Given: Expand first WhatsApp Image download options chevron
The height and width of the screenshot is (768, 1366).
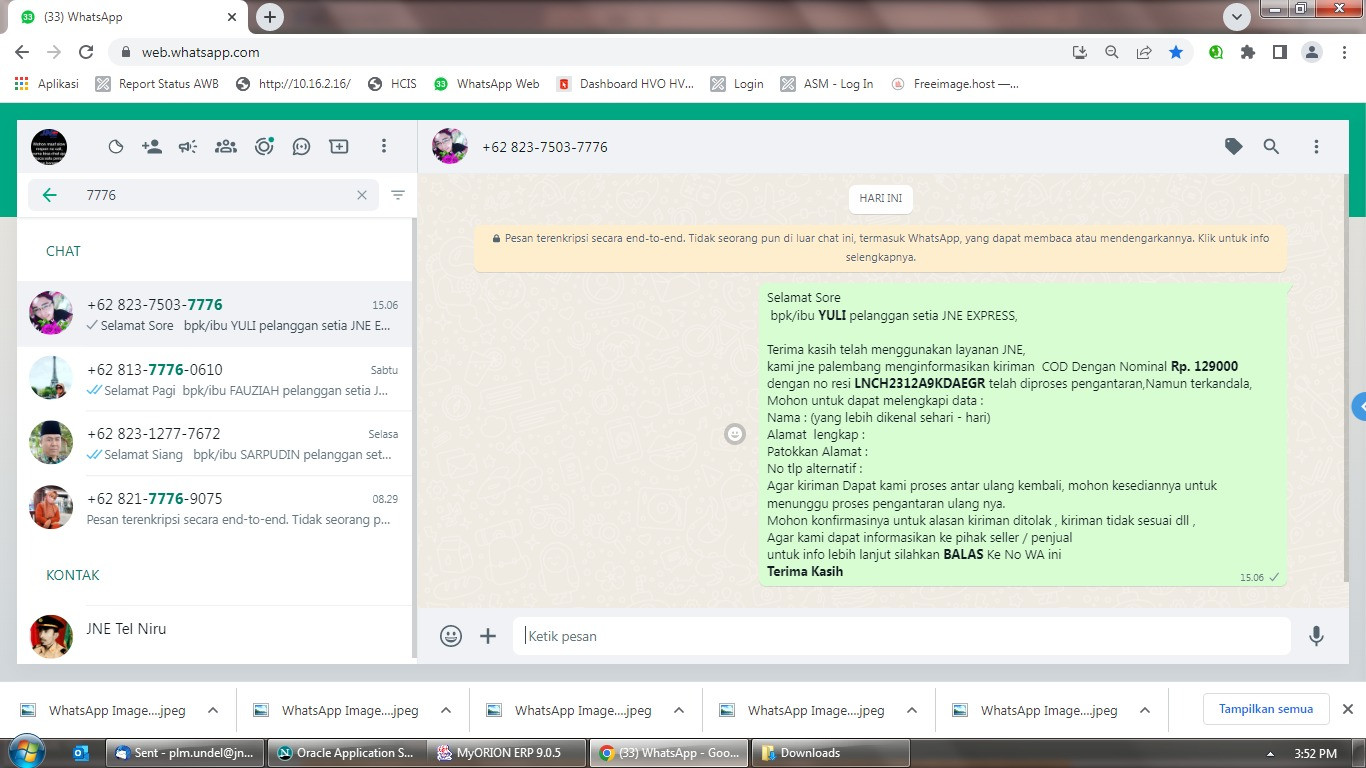Looking at the screenshot, I should 213,711.
